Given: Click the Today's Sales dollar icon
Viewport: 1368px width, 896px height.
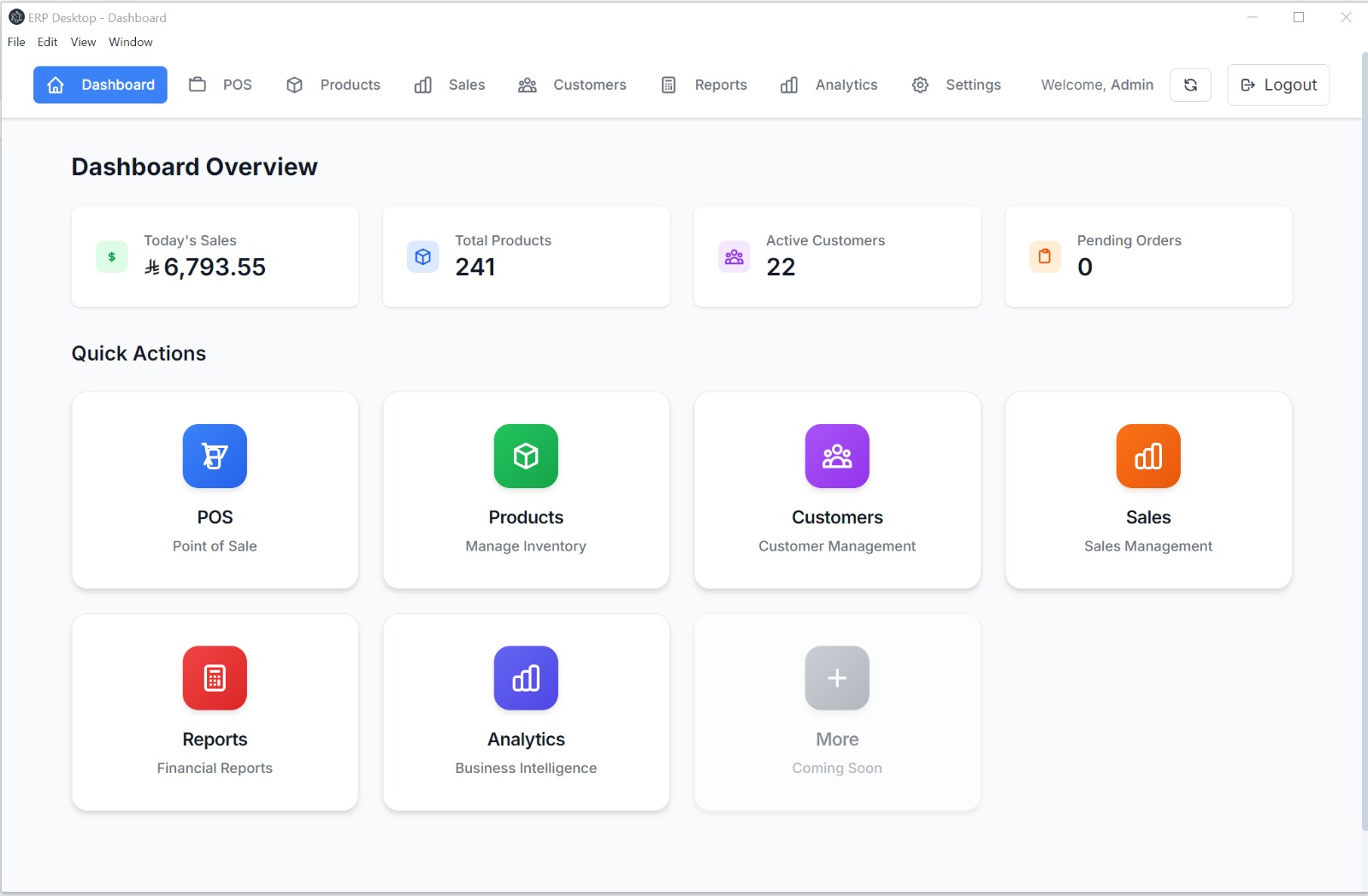Looking at the screenshot, I should tap(111, 256).
